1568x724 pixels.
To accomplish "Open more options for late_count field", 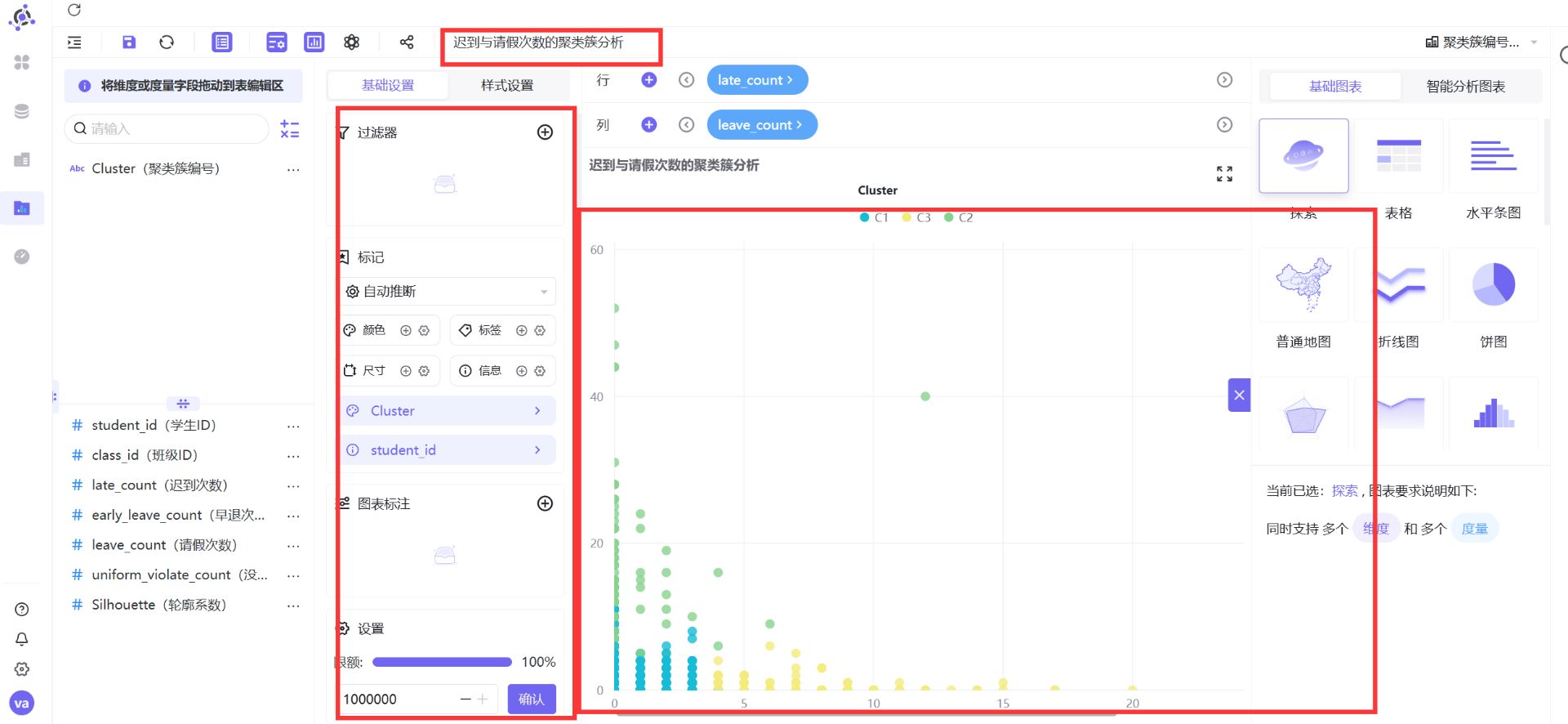I will [293, 485].
